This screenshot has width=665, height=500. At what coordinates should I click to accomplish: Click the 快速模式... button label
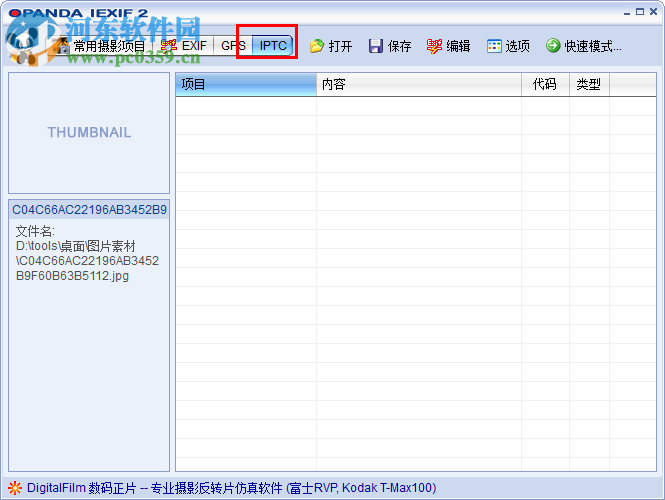[592, 46]
